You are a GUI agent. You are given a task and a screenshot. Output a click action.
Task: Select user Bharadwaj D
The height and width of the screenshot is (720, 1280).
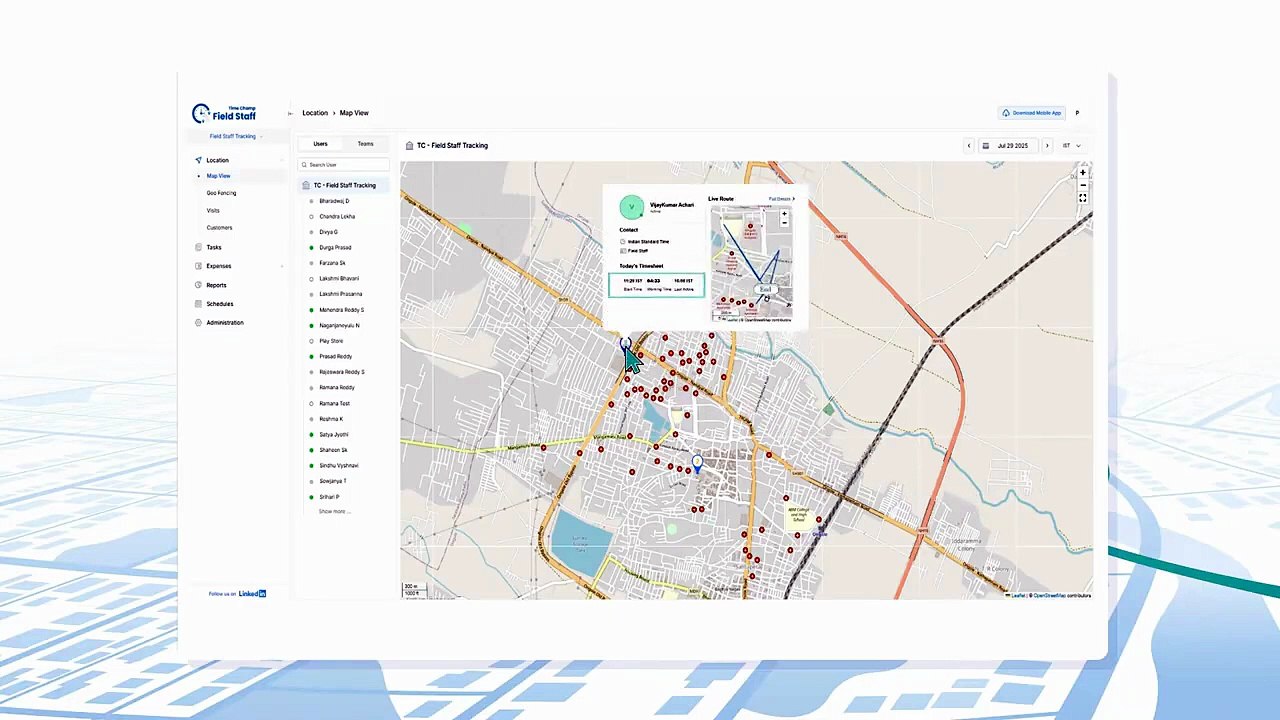334,201
